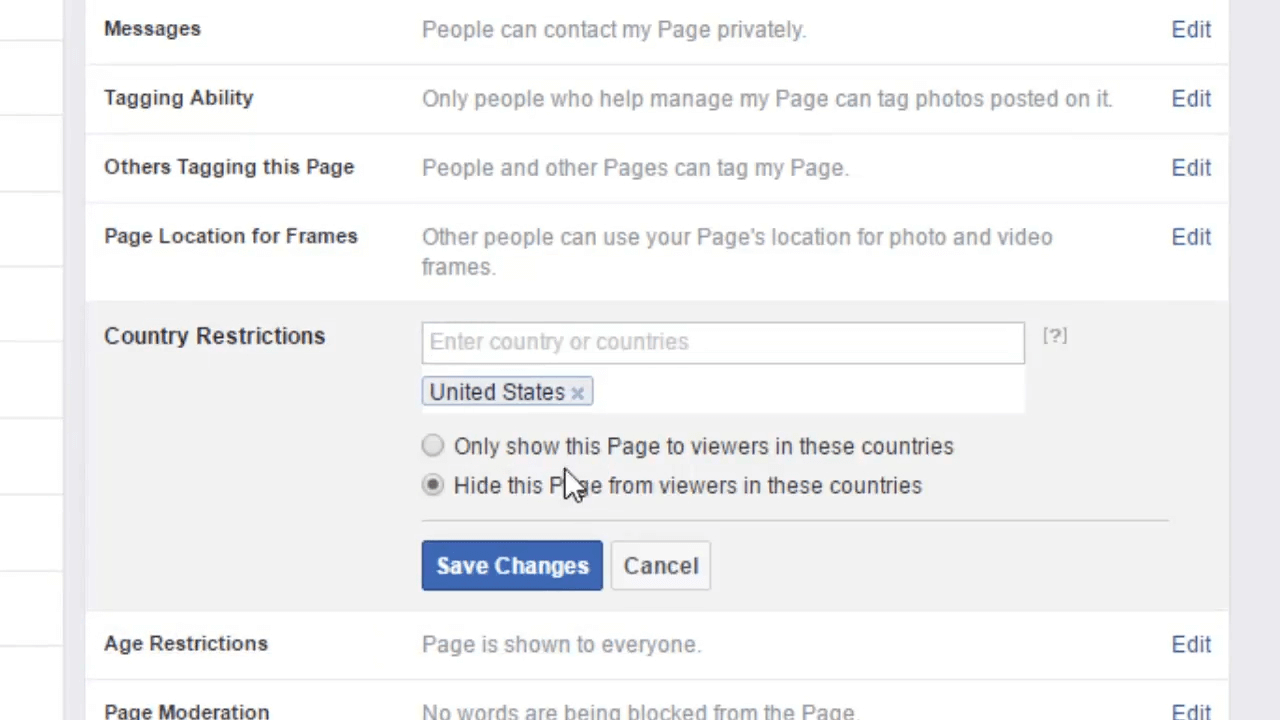Select Only show this Page radio option
The width and height of the screenshot is (1280, 720).
click(x=432, y=446)
